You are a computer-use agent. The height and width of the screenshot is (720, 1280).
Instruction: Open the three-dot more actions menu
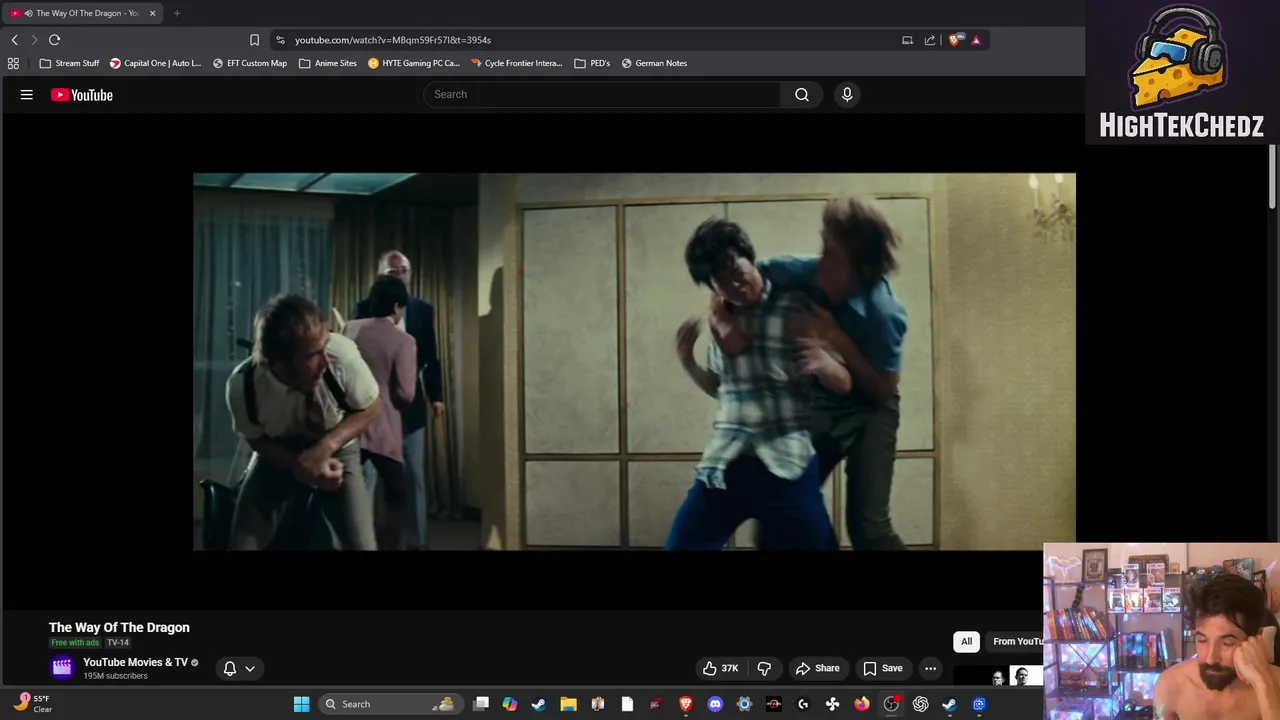coord(930,668)
